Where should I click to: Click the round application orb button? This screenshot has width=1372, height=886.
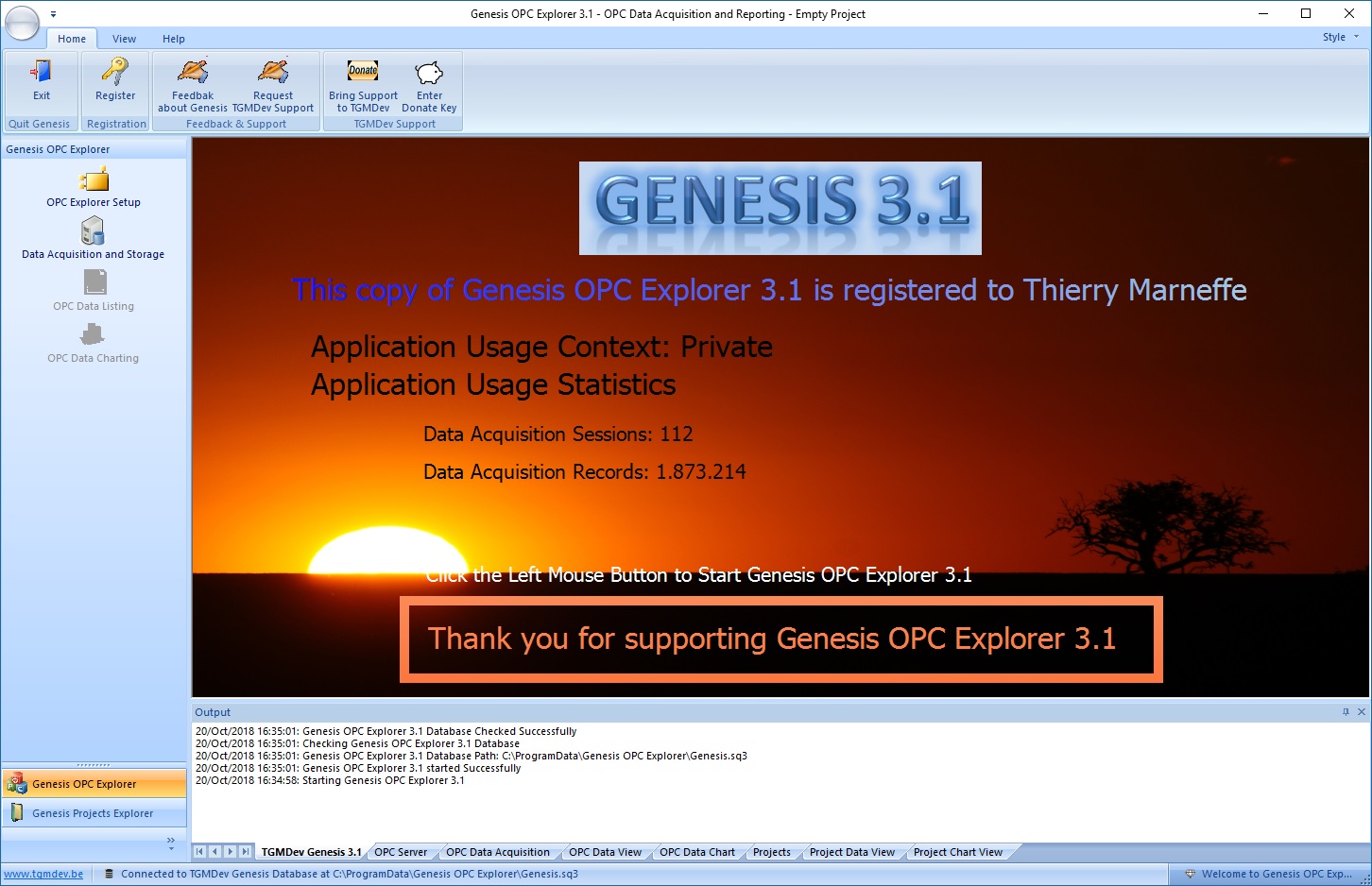coord(22,24)
